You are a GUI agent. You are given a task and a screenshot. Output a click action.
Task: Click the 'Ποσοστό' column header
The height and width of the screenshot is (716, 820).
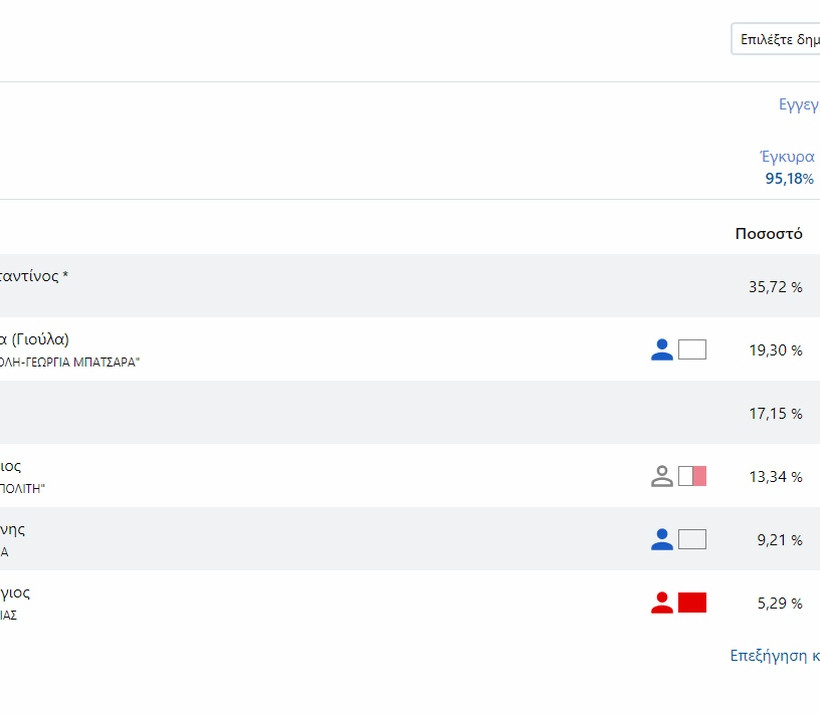[768, 234]
